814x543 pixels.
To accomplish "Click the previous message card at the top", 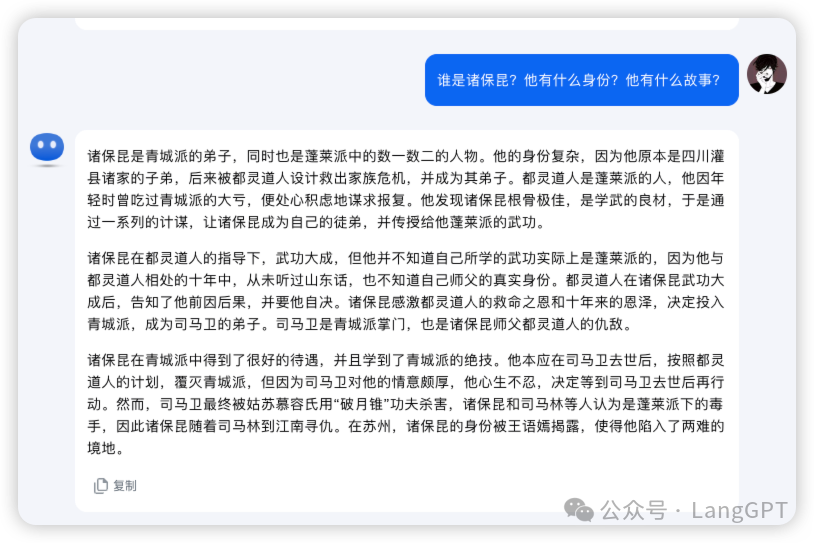I will (406, 24).
